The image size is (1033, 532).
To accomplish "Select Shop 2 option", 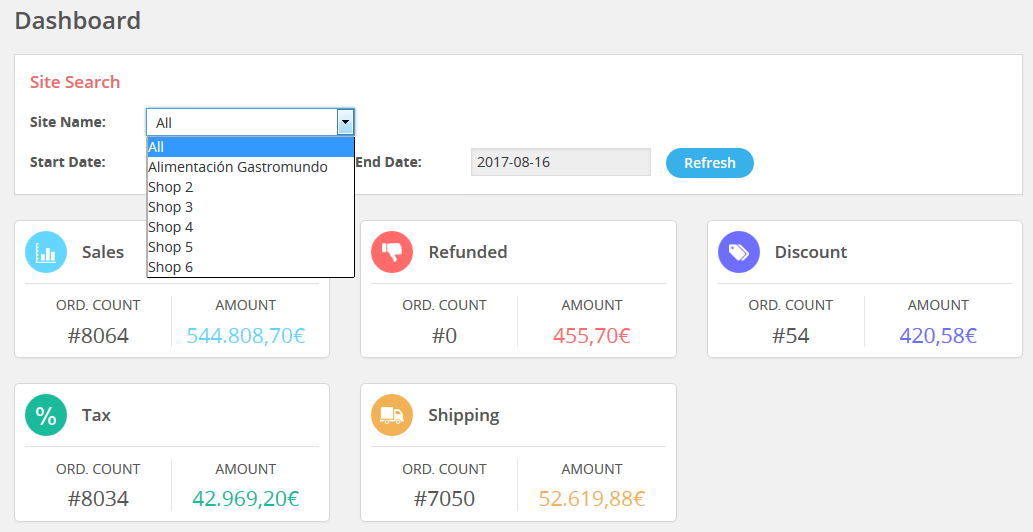I will click(250, 187).
